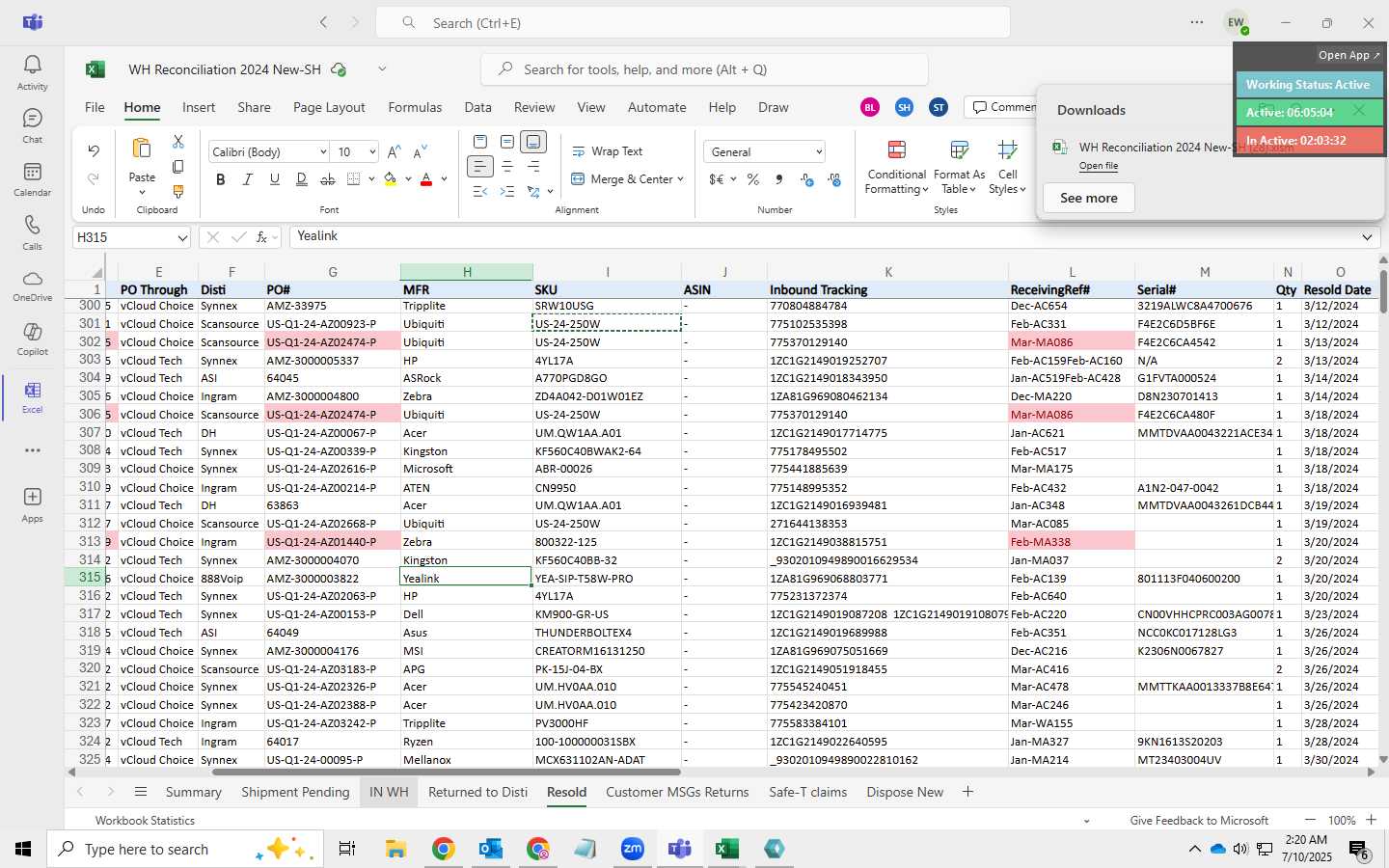Click See more in Downloads panel

coord(1089,198)
